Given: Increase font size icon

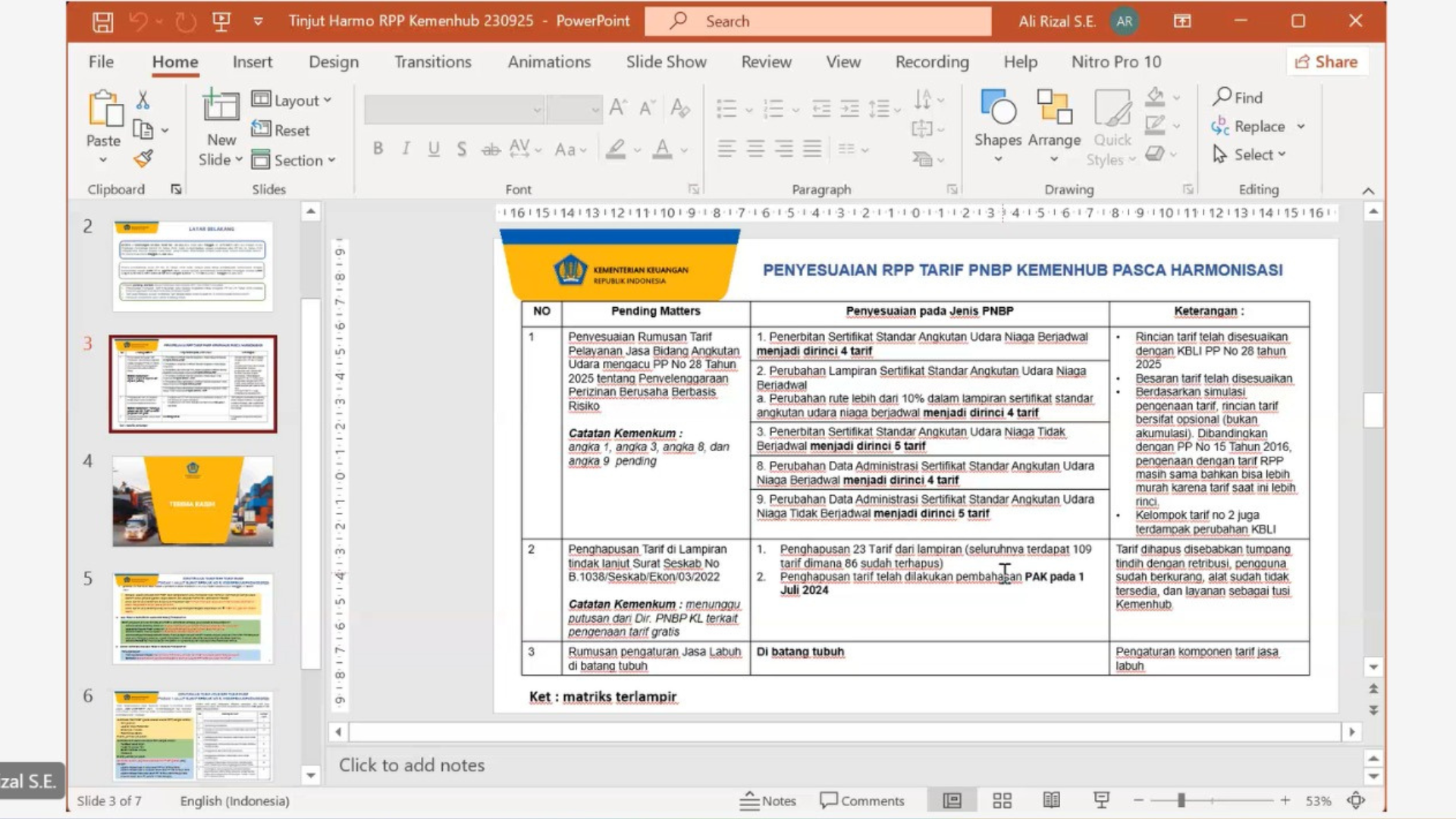Looking at the screenshot, I should pyautogui.click(x=618, y=108).
